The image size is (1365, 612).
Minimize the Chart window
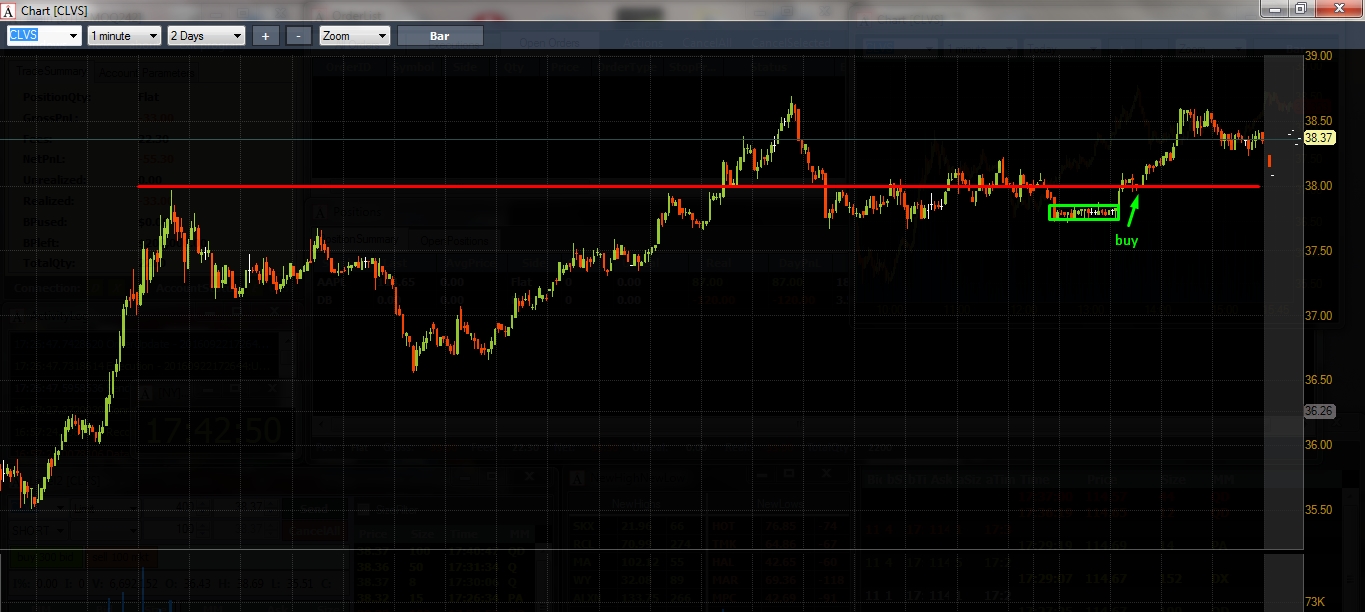point(1273,8)
